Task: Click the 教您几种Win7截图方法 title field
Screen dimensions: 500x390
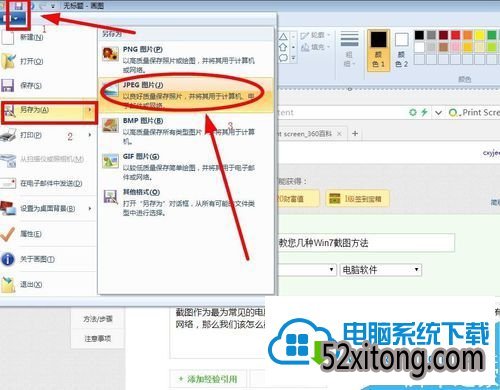Action: 366,243
